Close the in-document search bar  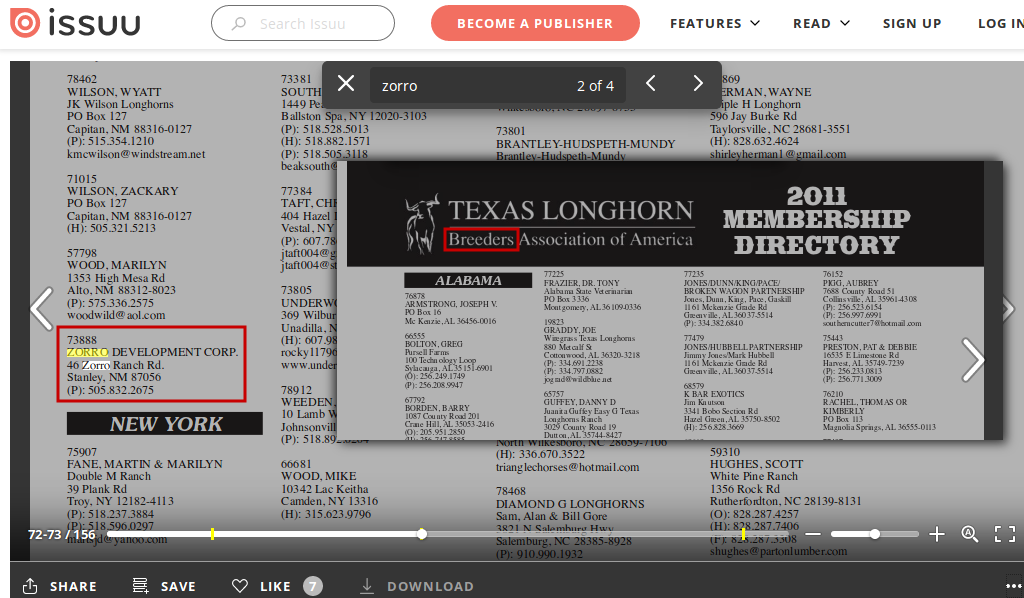tap(346, 84)
